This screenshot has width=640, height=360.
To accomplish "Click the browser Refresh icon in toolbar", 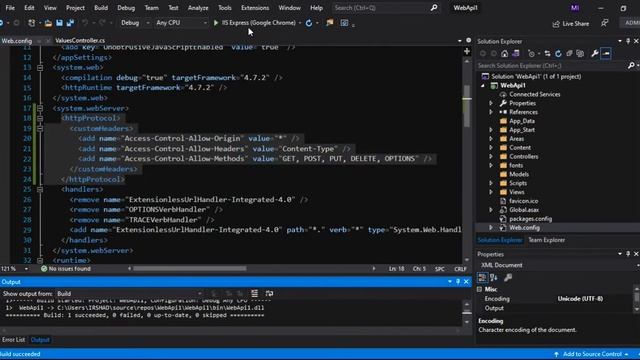I will click(309, 23).
